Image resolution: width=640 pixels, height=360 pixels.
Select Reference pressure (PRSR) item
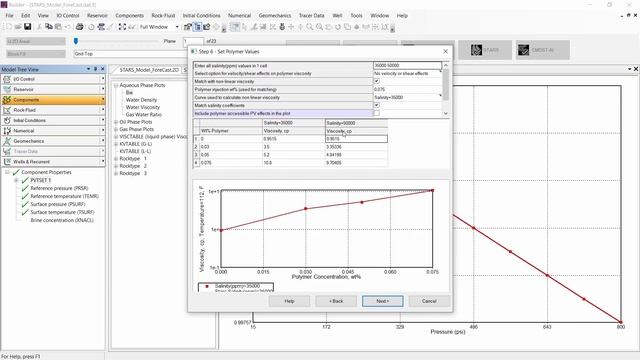[x=59, y=188]
